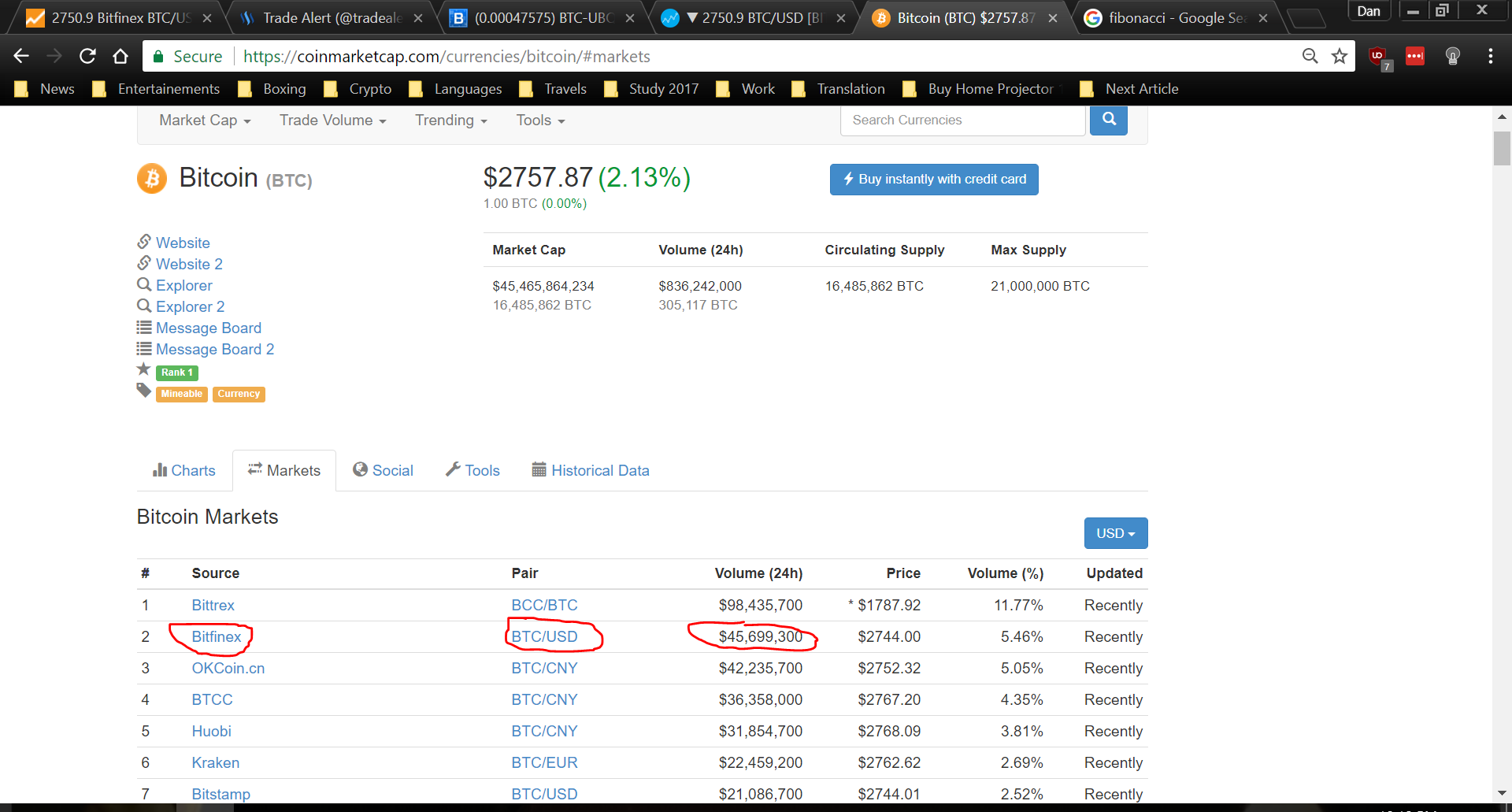Viewport: 1512px width, 812px height.
Task: Click the orange Bitcoin logo
Action: point(152,178)
